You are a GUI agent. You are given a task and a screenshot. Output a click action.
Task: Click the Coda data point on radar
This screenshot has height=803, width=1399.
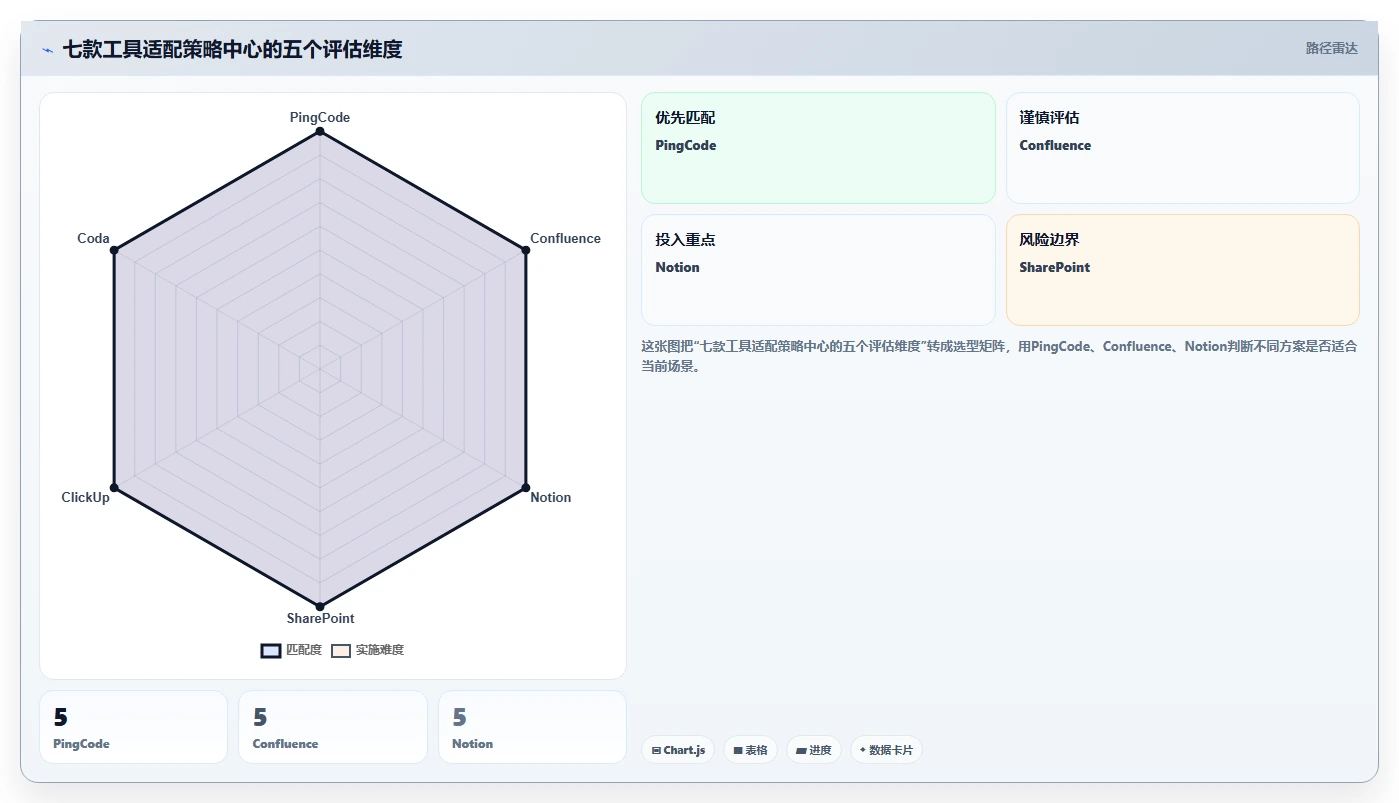coord(114,250)
